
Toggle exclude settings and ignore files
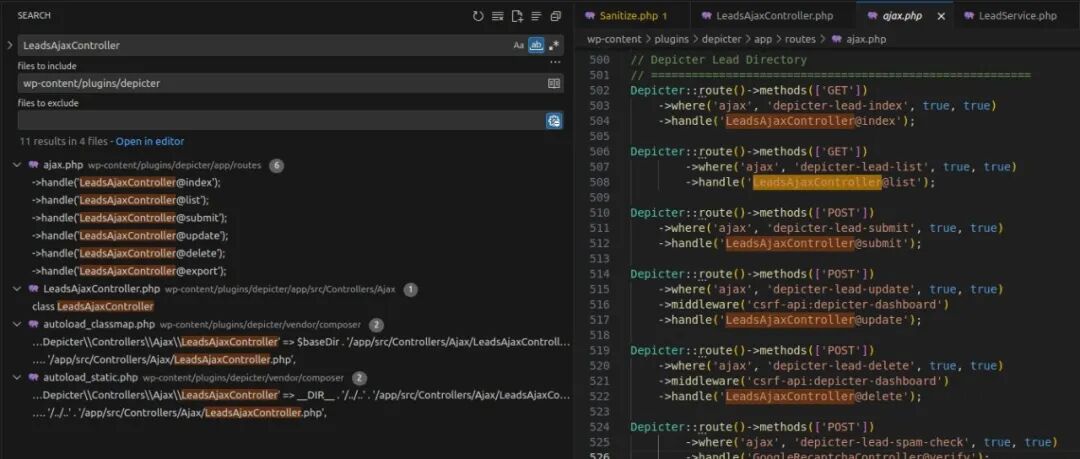(x=554, y=121)
